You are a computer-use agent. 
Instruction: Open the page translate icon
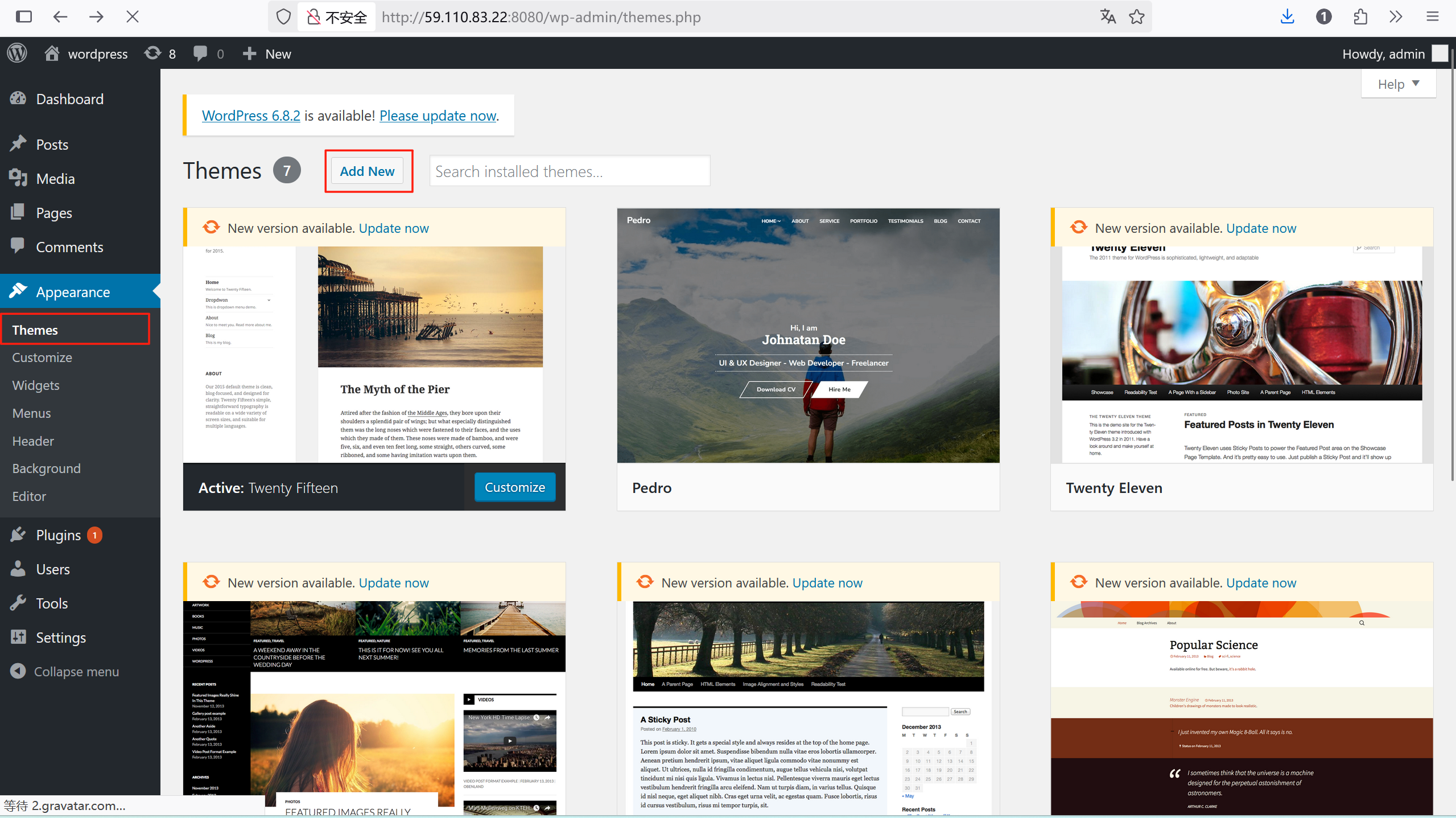[x=1108, y=17]
